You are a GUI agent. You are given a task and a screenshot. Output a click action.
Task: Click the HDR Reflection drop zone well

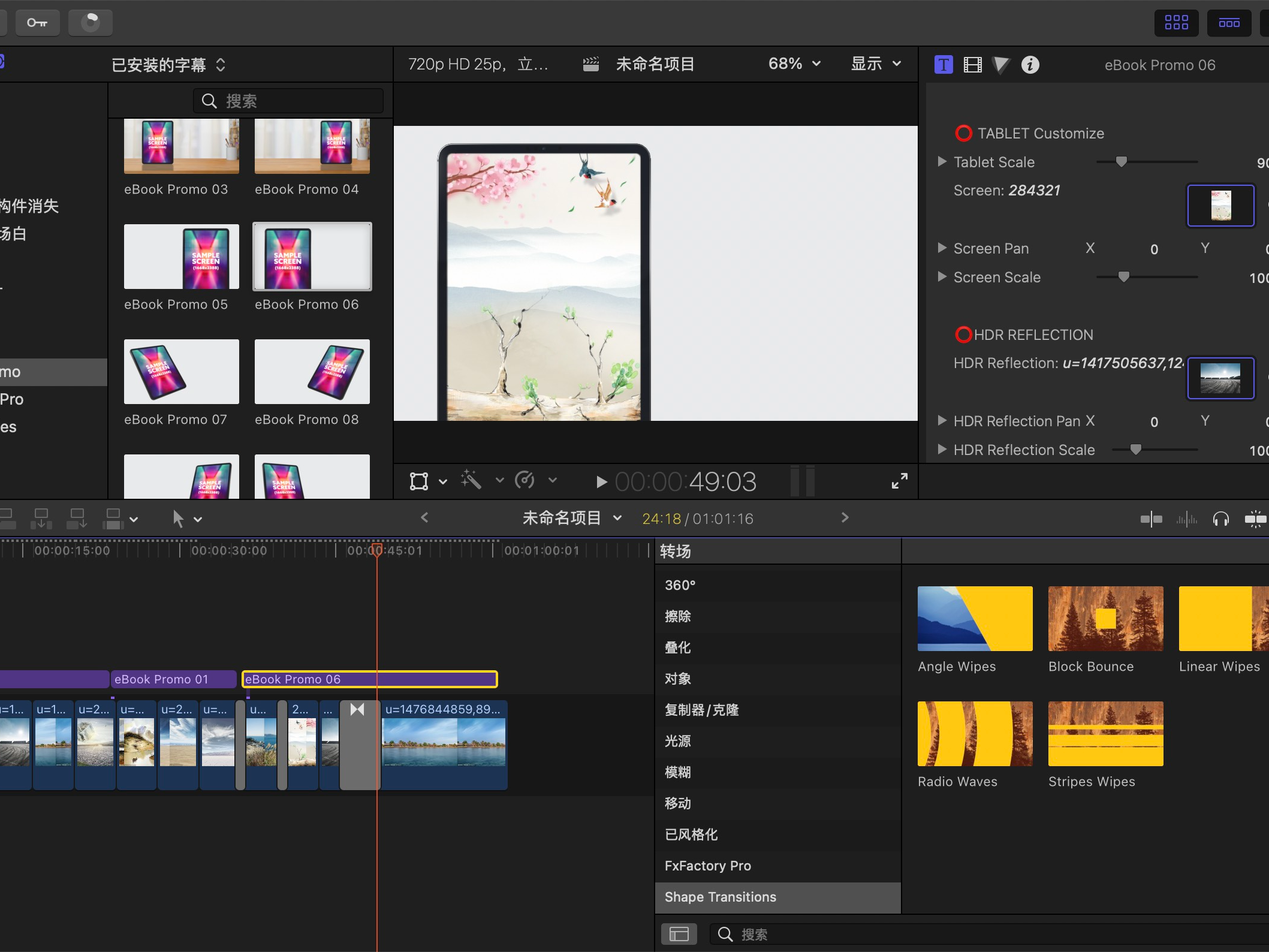[x=1221, y=378]
